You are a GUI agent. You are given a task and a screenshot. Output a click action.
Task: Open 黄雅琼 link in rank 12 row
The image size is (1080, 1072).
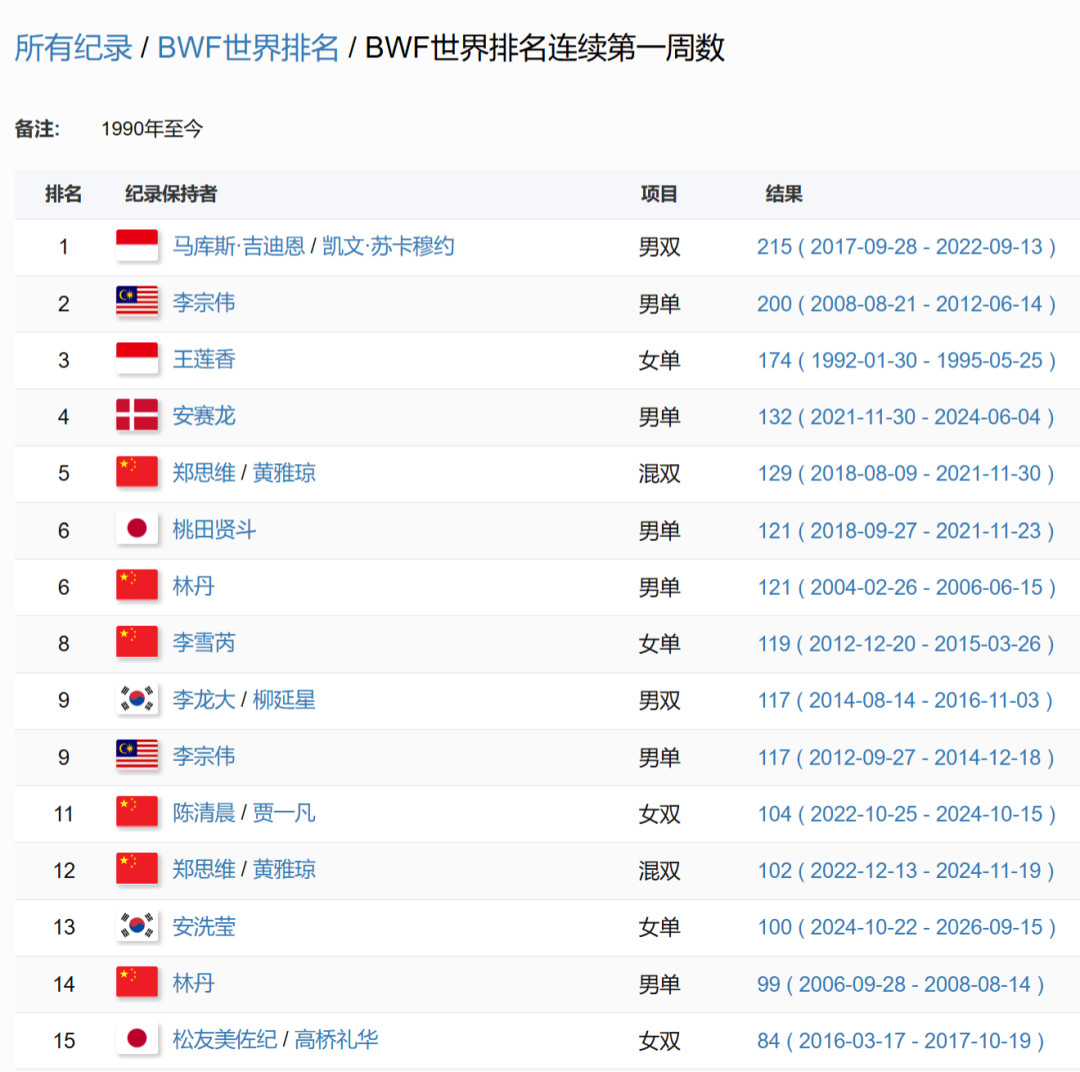(284, 869)
